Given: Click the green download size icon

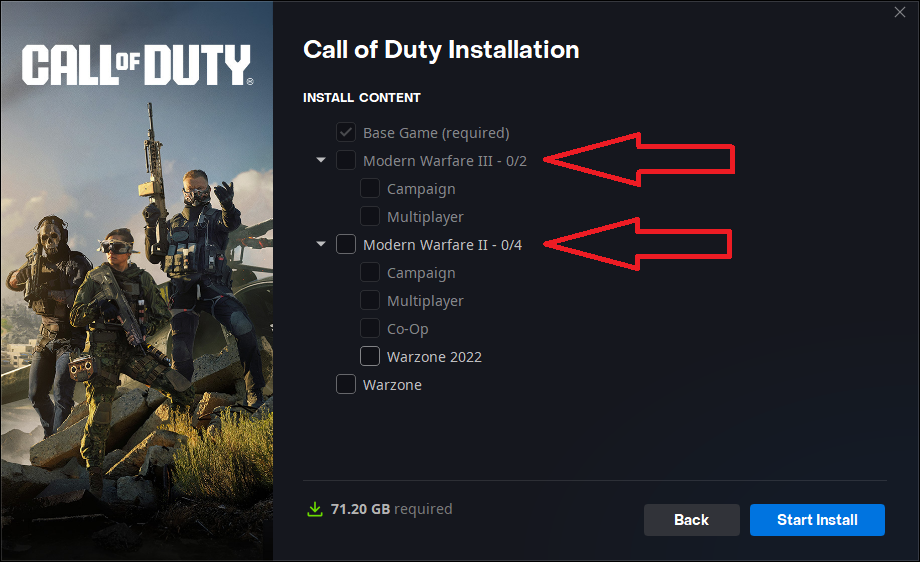Looking at the screenshot, I should pyautogui.click(x=315, y=509).
